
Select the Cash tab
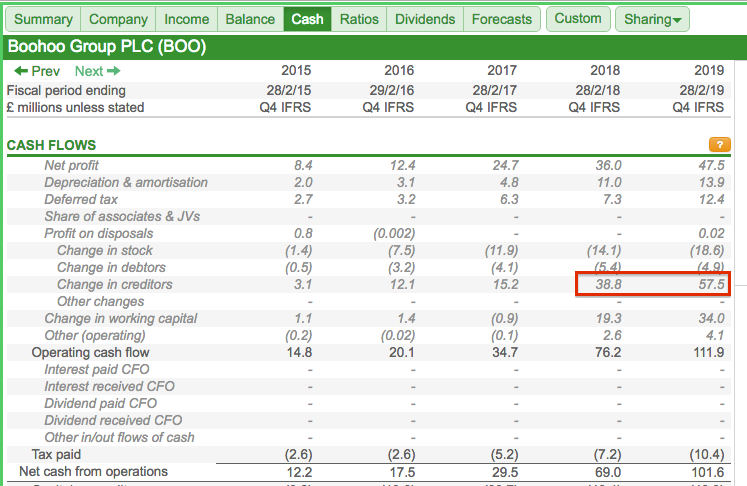(x=307, y=19)
